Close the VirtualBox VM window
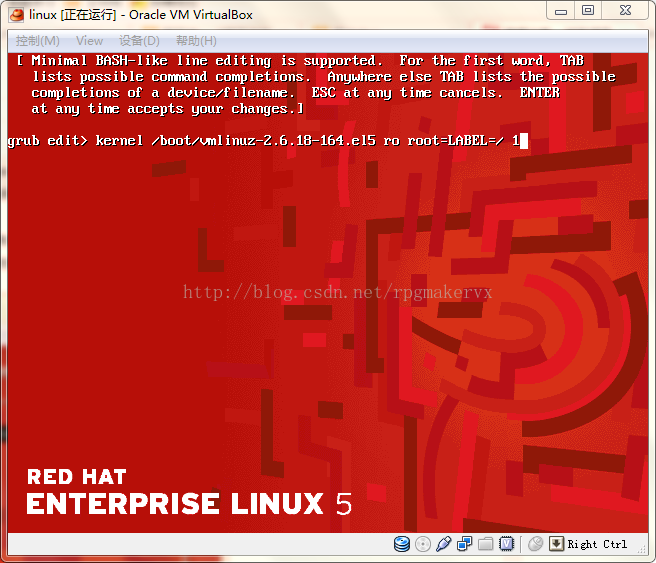The height and width of the screenshot is (563, 656). click(x=625, y=10)
